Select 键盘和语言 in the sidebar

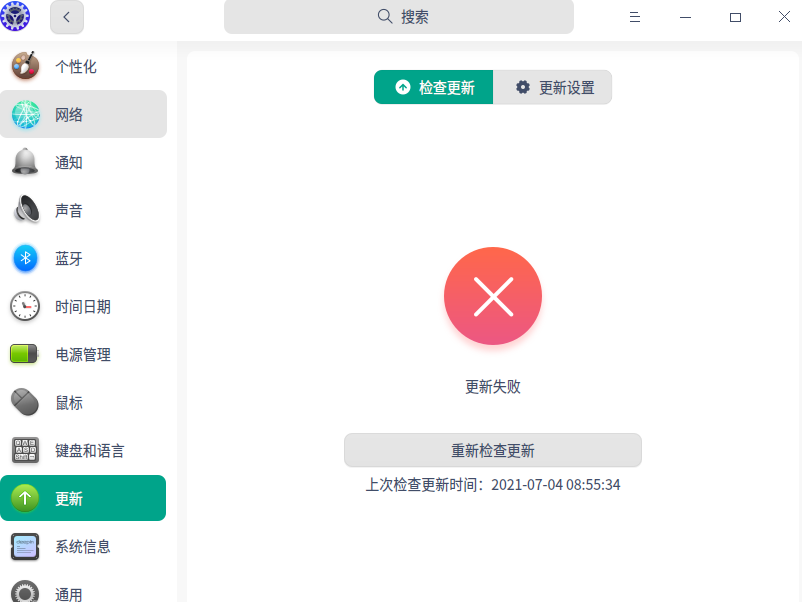click(x=90, y=451)
